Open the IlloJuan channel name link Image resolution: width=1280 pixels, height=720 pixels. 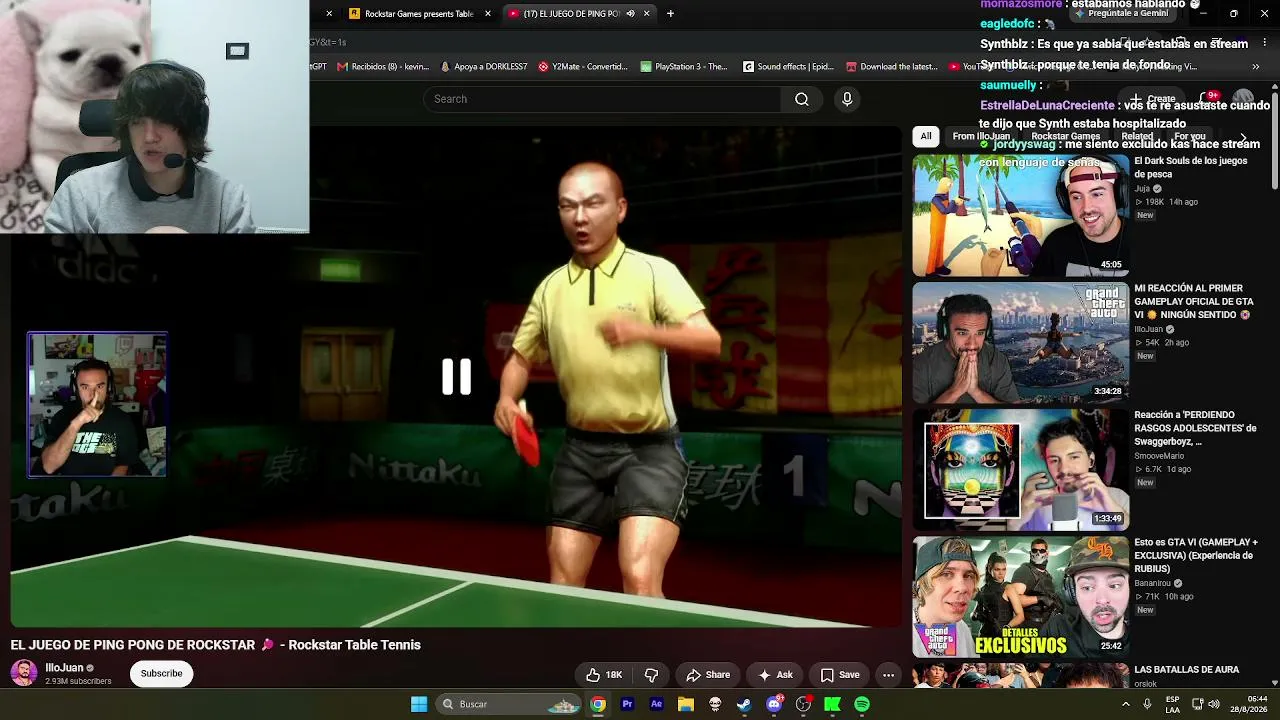click(64, 668)
